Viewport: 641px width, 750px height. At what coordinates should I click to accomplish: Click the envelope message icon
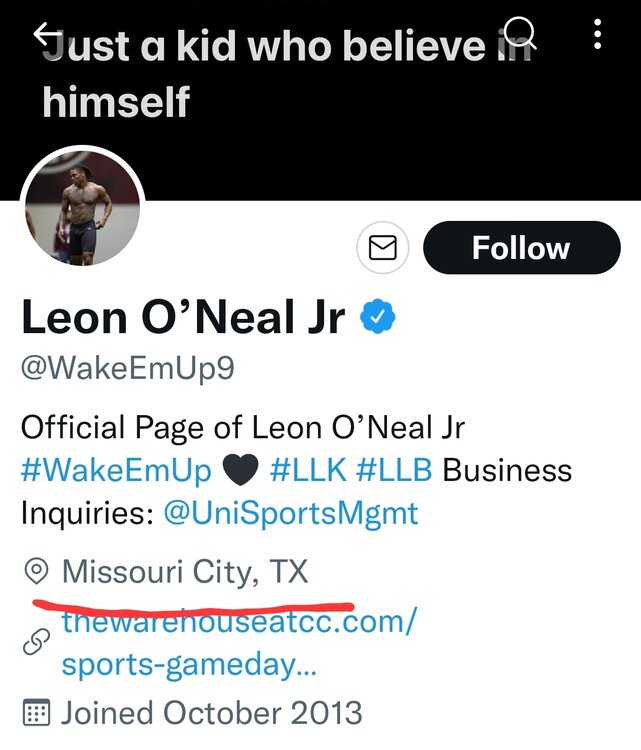click(x=383, y=247)
